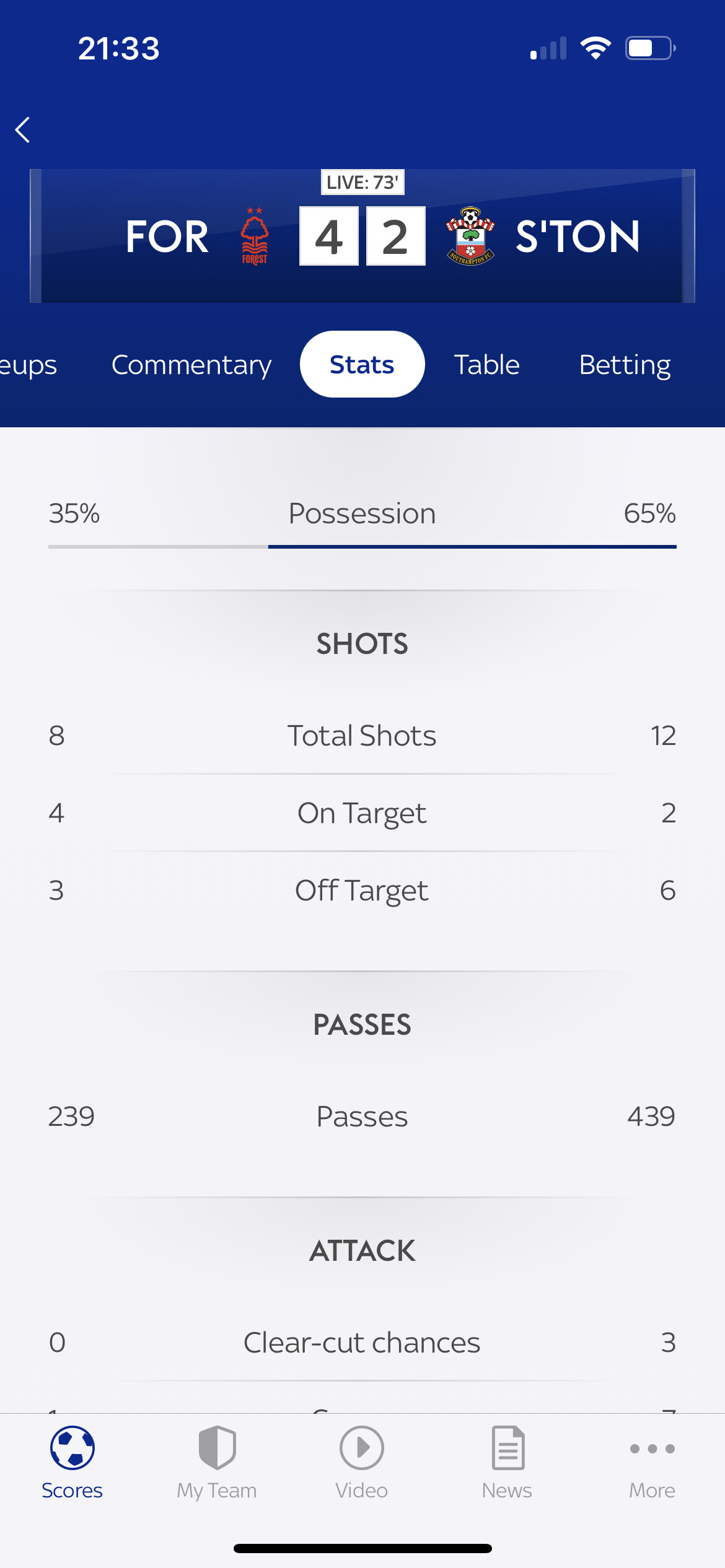Open the partially hidden Lineups tab
The width and height of the screenshot is (725, 1568).
pos(28,365)
